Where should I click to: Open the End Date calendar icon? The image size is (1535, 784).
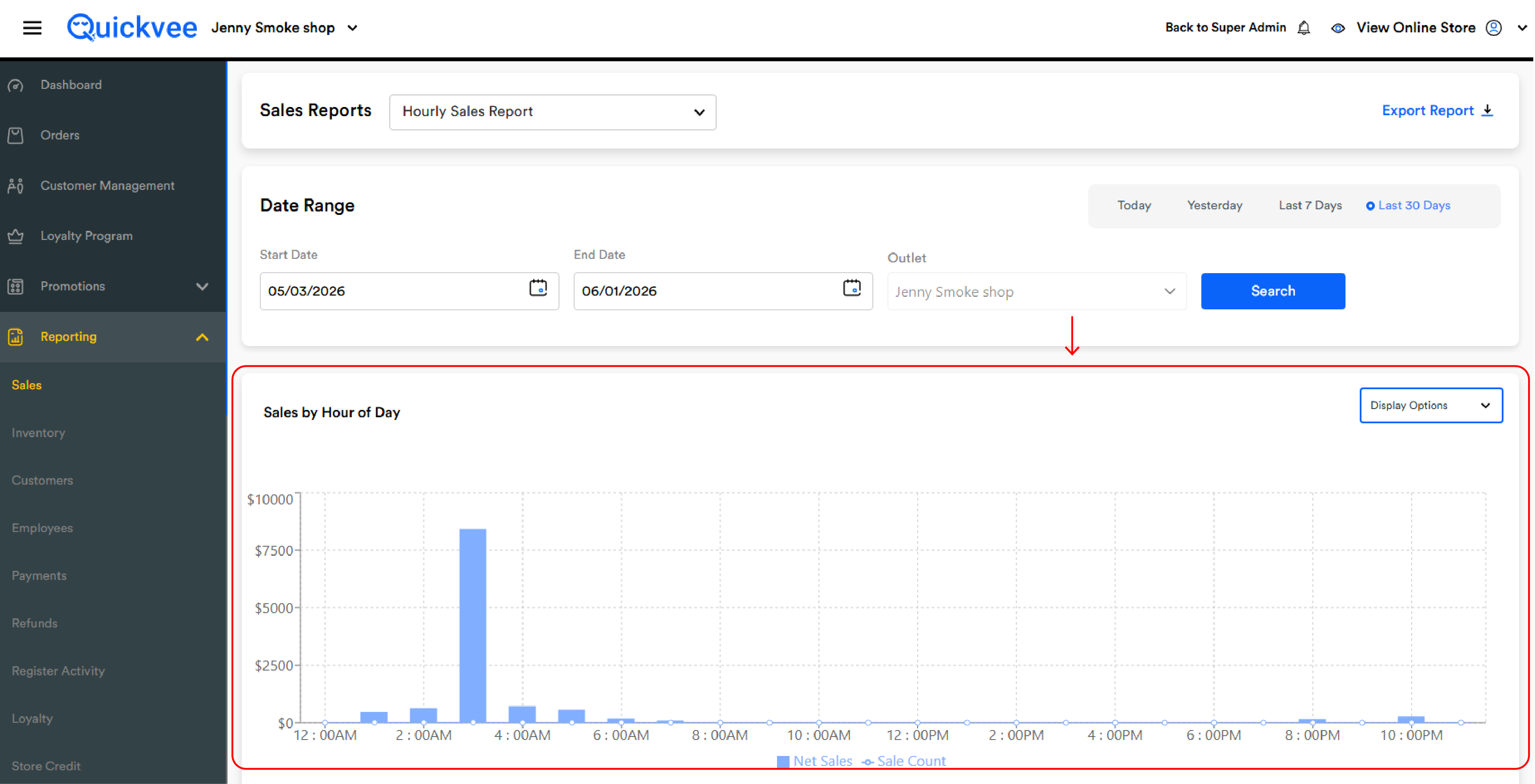pos(852,288)
